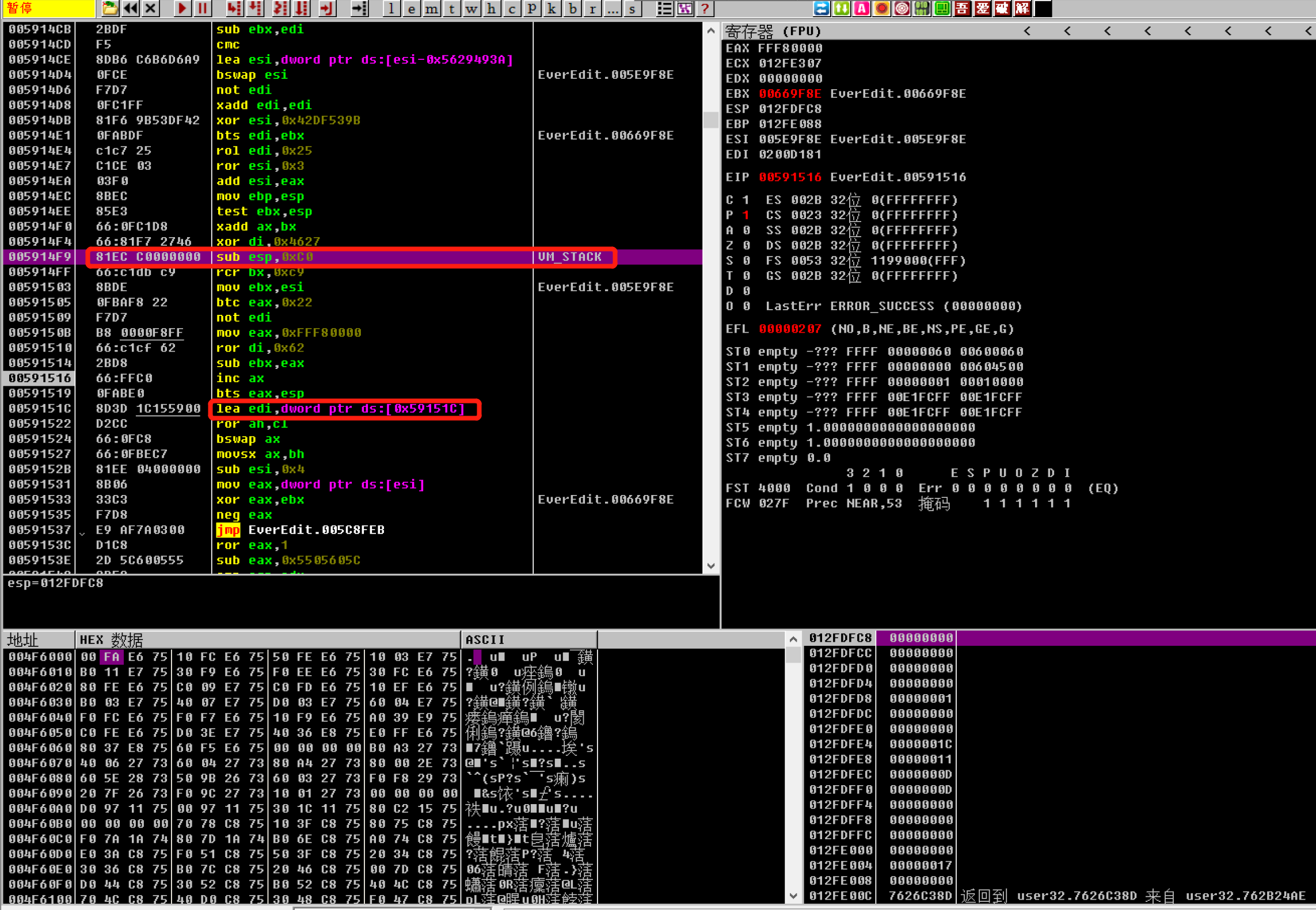
Task: Click the green window-layout plugin icon
Action: (x=942, y=8)
